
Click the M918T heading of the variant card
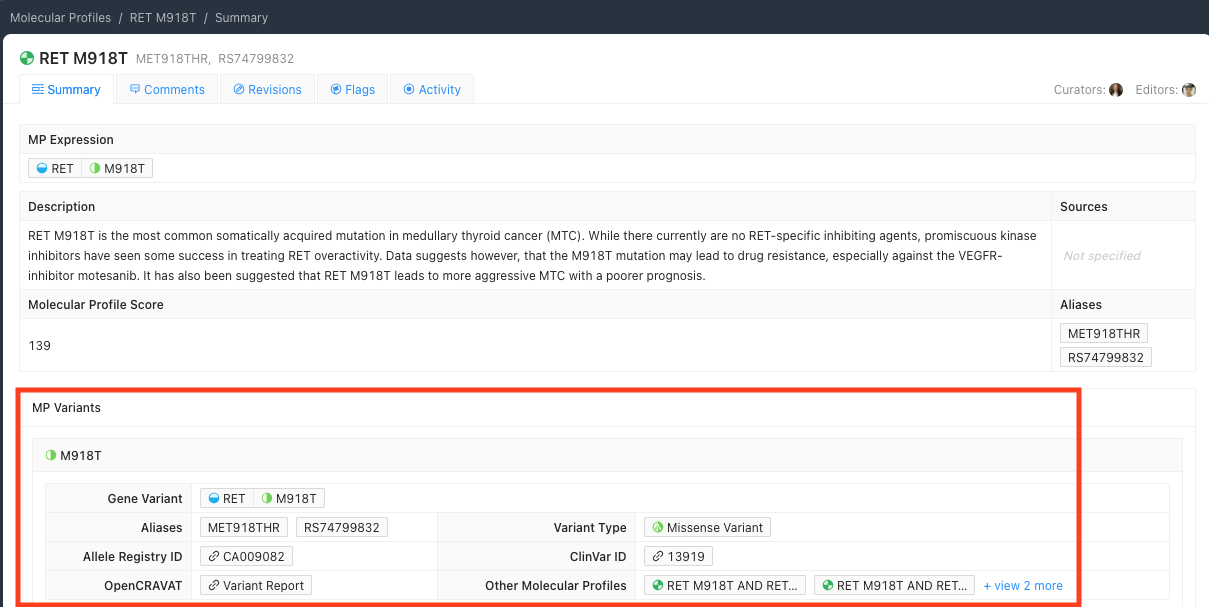pos(81,456)
